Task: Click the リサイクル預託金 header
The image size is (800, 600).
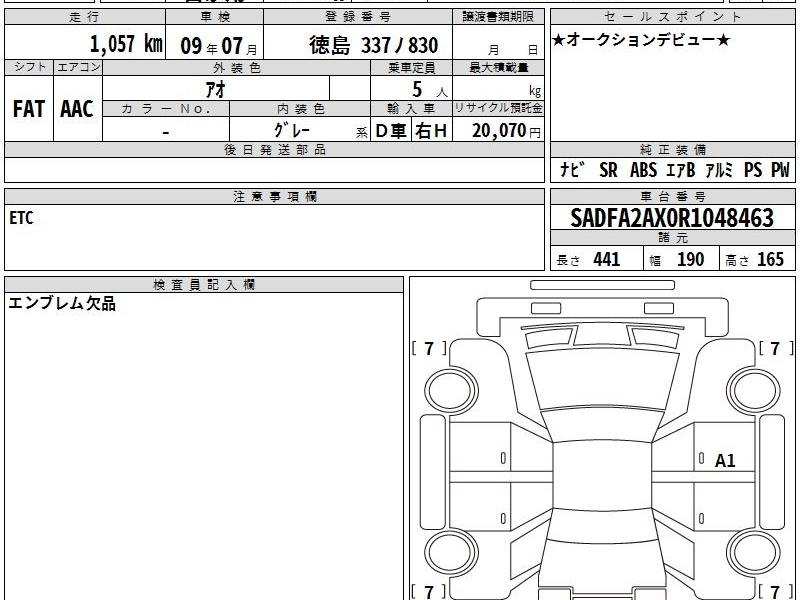Action: tap(498, 108)
